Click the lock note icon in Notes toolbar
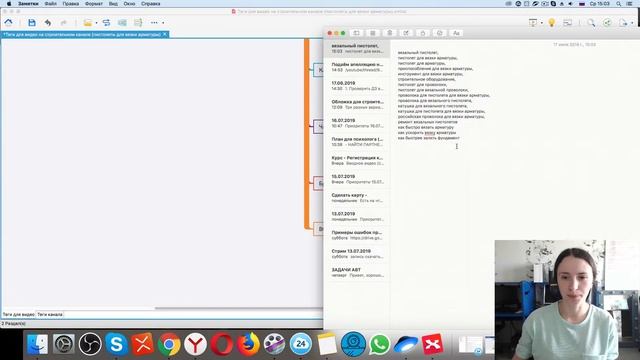640x360 pixels. (423, 33)
